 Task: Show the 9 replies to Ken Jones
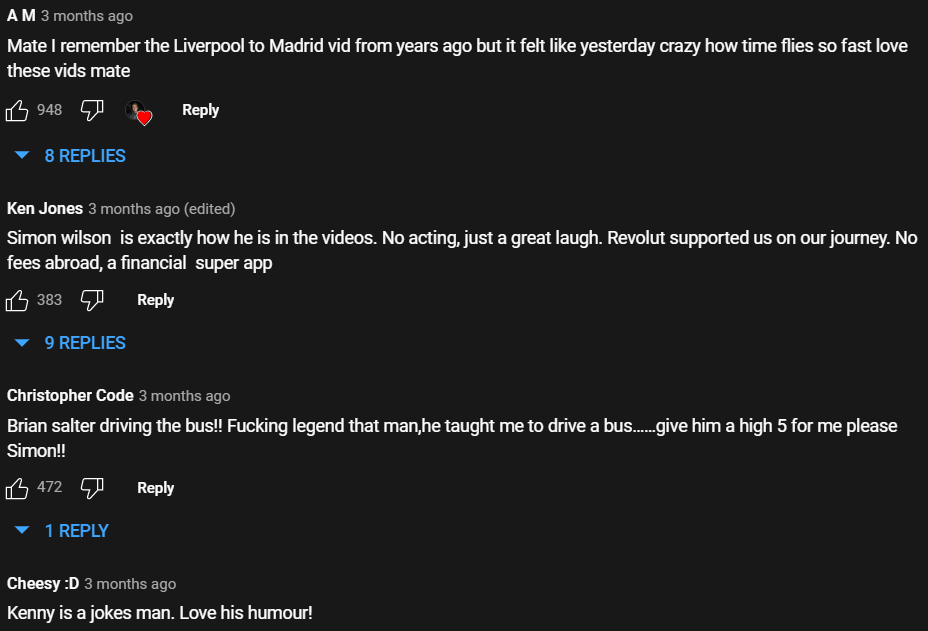pos(71,343)
